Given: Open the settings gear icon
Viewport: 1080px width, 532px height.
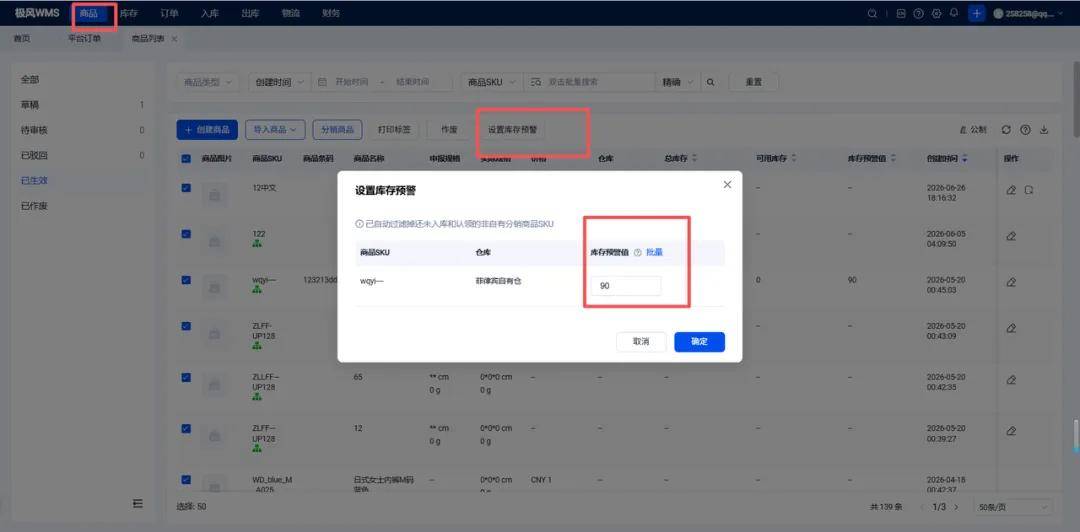Looking at the screenshot, I should coord(936,13).
